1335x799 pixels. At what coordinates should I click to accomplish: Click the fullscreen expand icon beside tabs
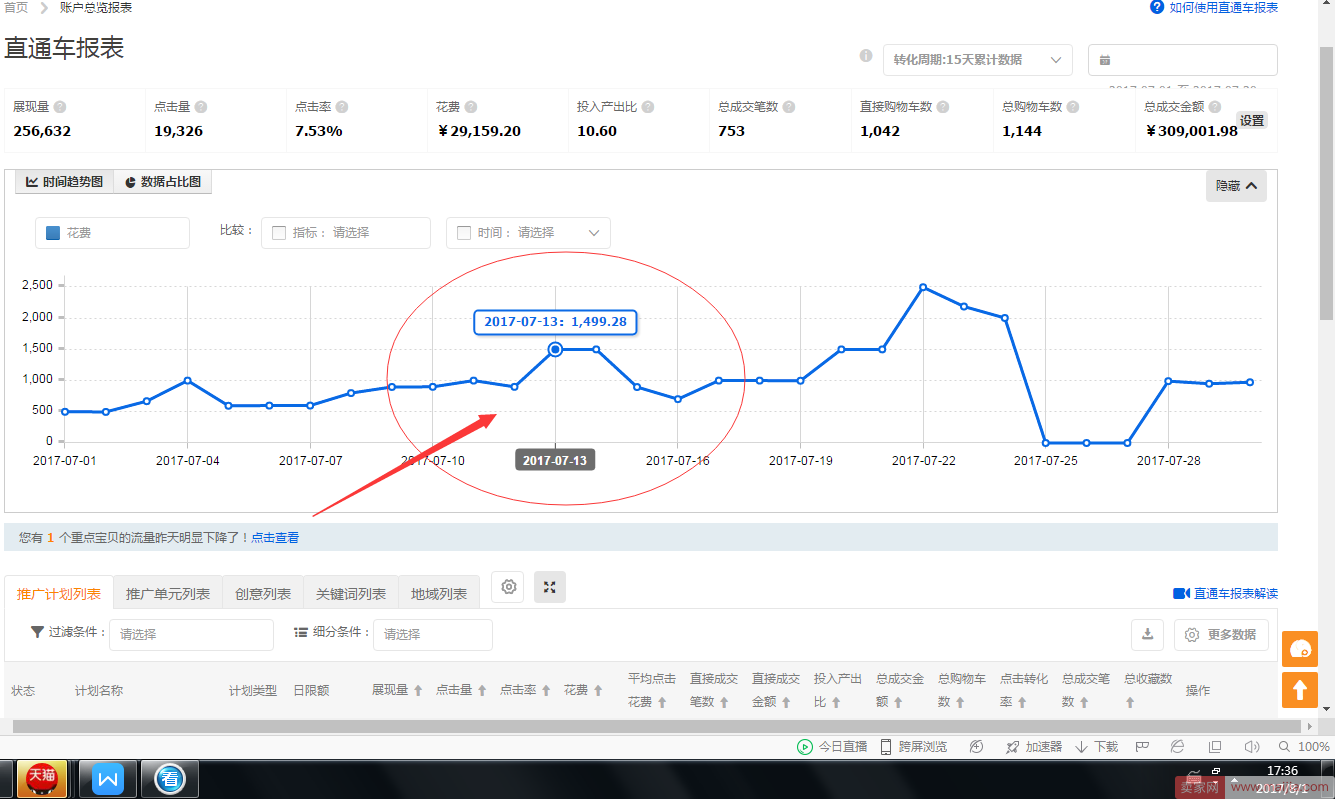(550, 587)
